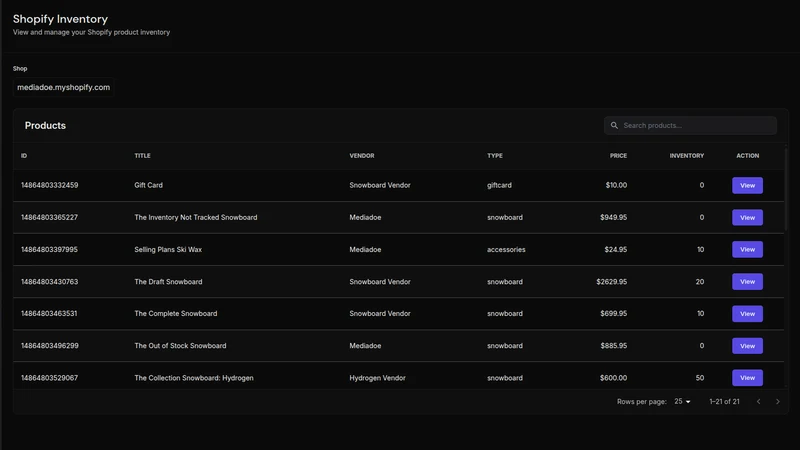
Task: View The Inventory Not Tracked Snowboard
Action: (x=747, y=217)
